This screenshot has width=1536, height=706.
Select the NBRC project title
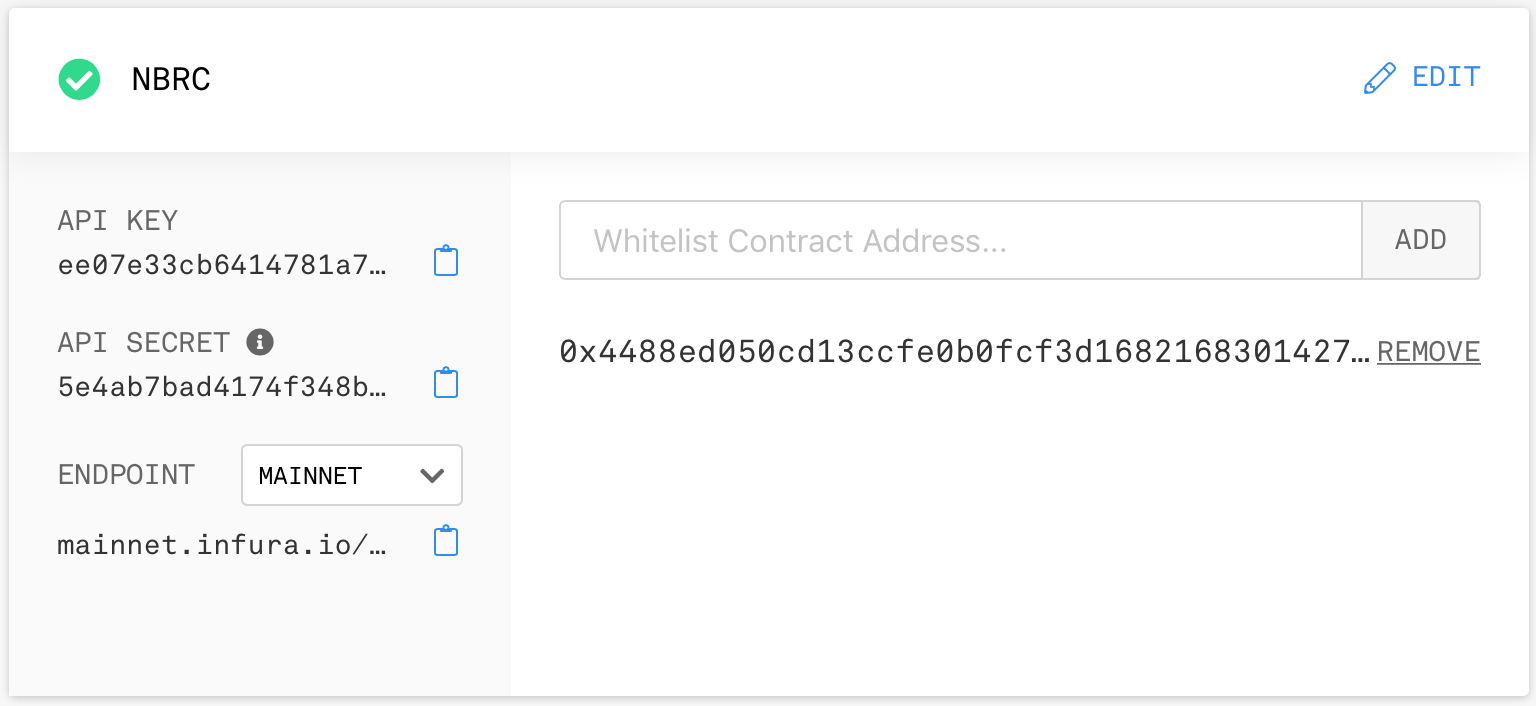coord(171,80)
